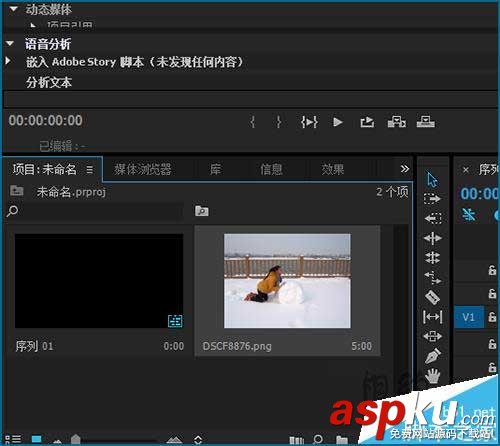Click the Mark In brace button
Image resolution: width=500 pixels, height=446 pixels.
(253, 122)
